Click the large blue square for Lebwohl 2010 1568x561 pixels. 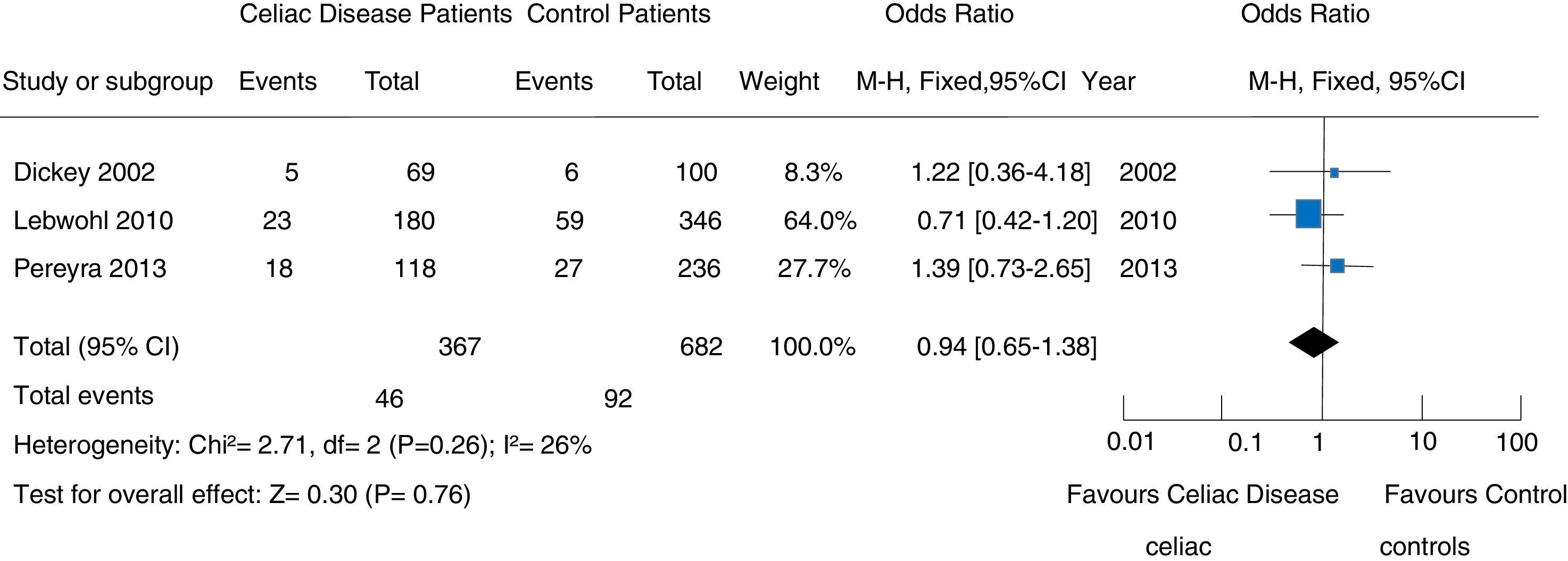pyautogui.click(x=1308, y=214)
